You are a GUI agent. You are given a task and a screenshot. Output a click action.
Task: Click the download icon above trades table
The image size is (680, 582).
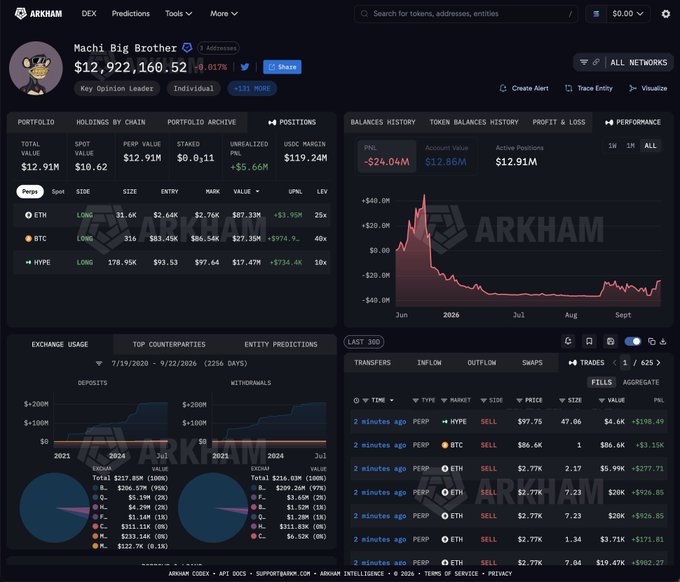point(663,341)
